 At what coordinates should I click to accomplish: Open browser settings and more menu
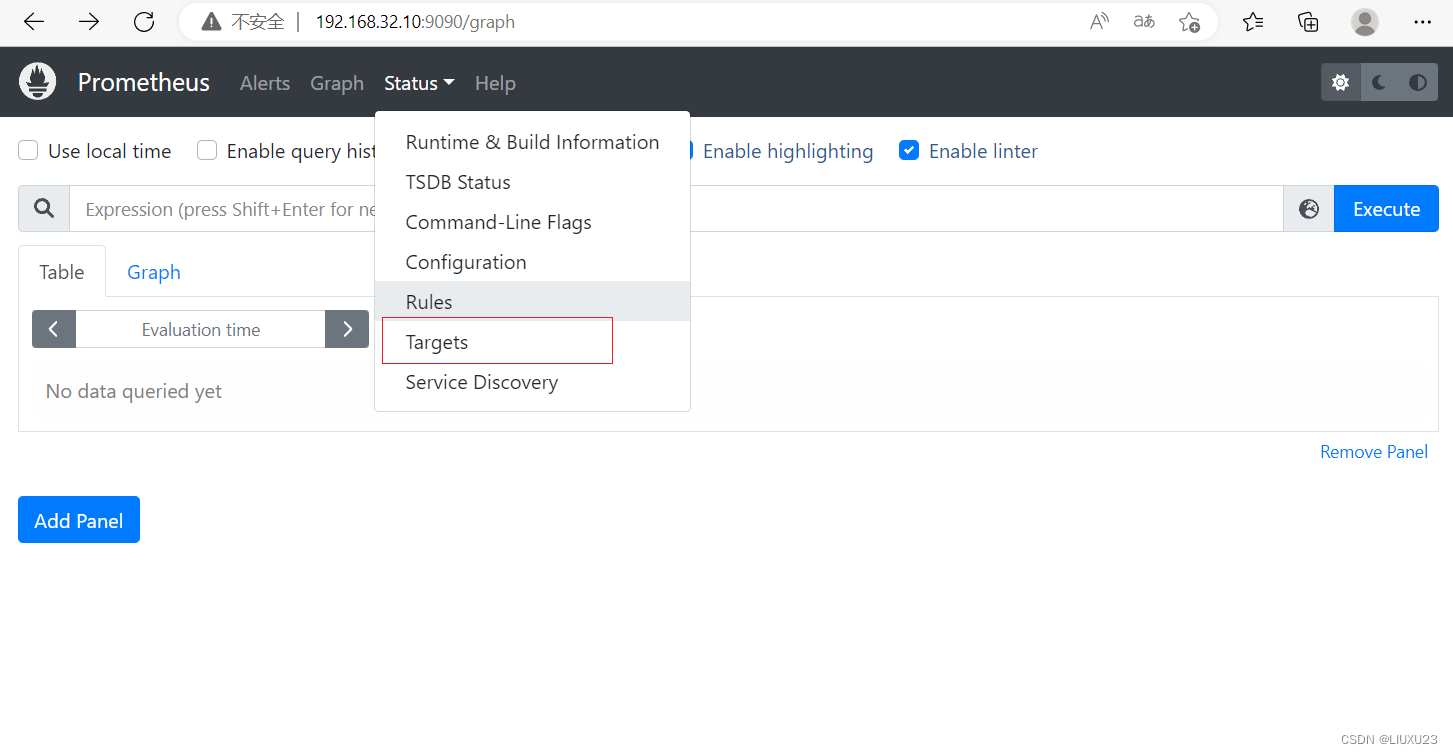coord(1422,22)
